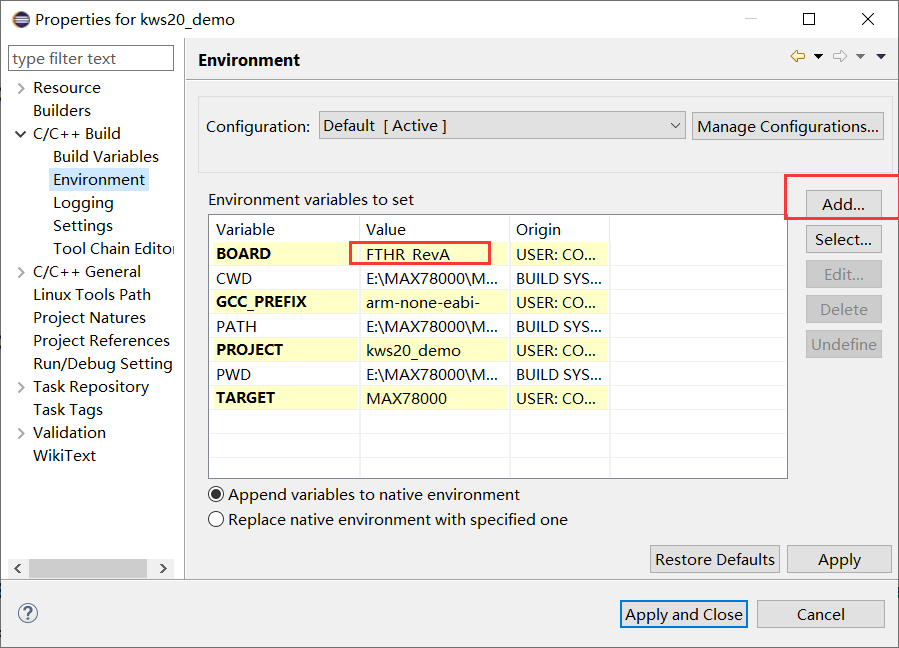Click the horizontal scrollbar thumb in tree

click(x=88, y=568)
